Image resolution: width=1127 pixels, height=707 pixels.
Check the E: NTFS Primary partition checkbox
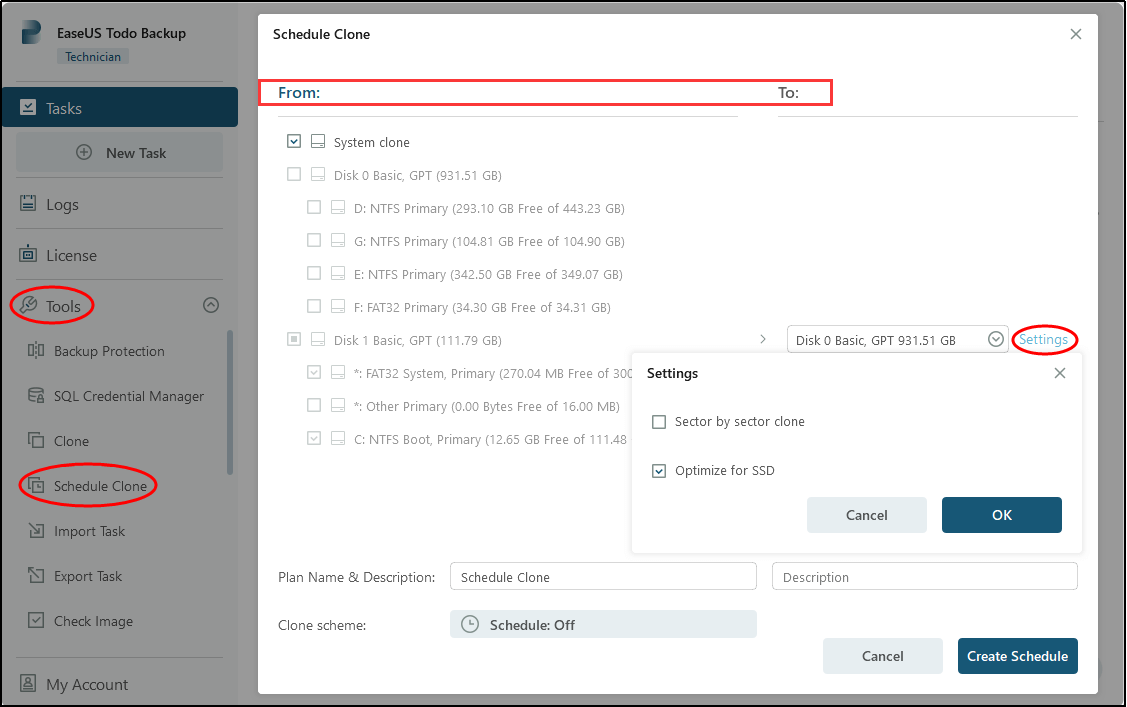tap(314, 273)
